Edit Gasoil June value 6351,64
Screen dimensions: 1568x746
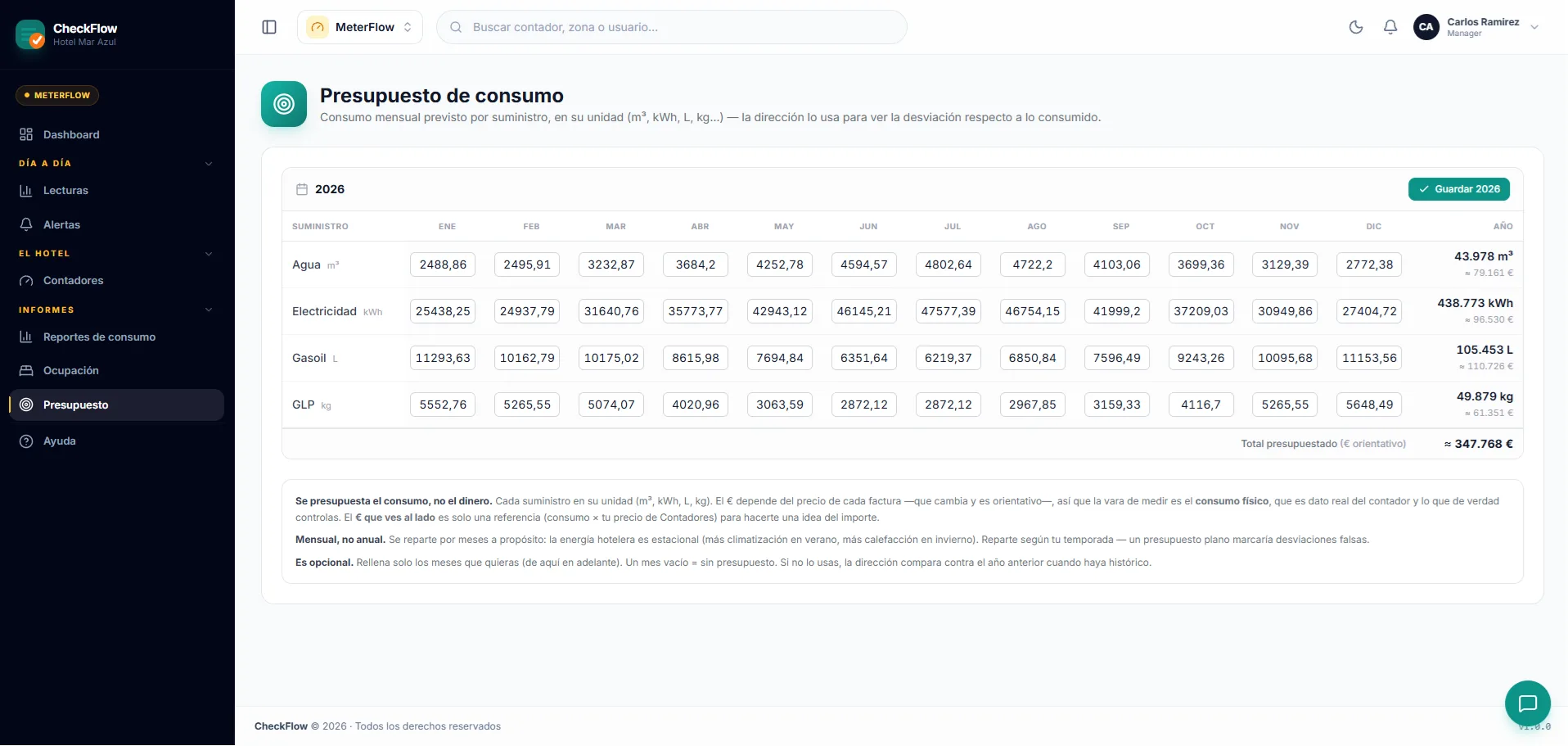pos(864,358)
